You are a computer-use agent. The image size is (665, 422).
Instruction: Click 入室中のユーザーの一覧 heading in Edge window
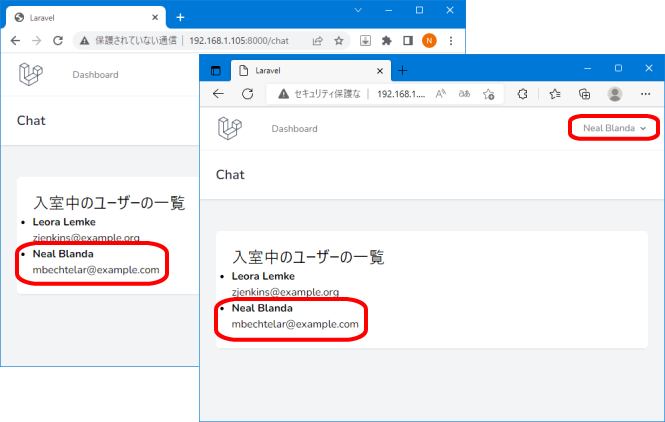[308, 257]
